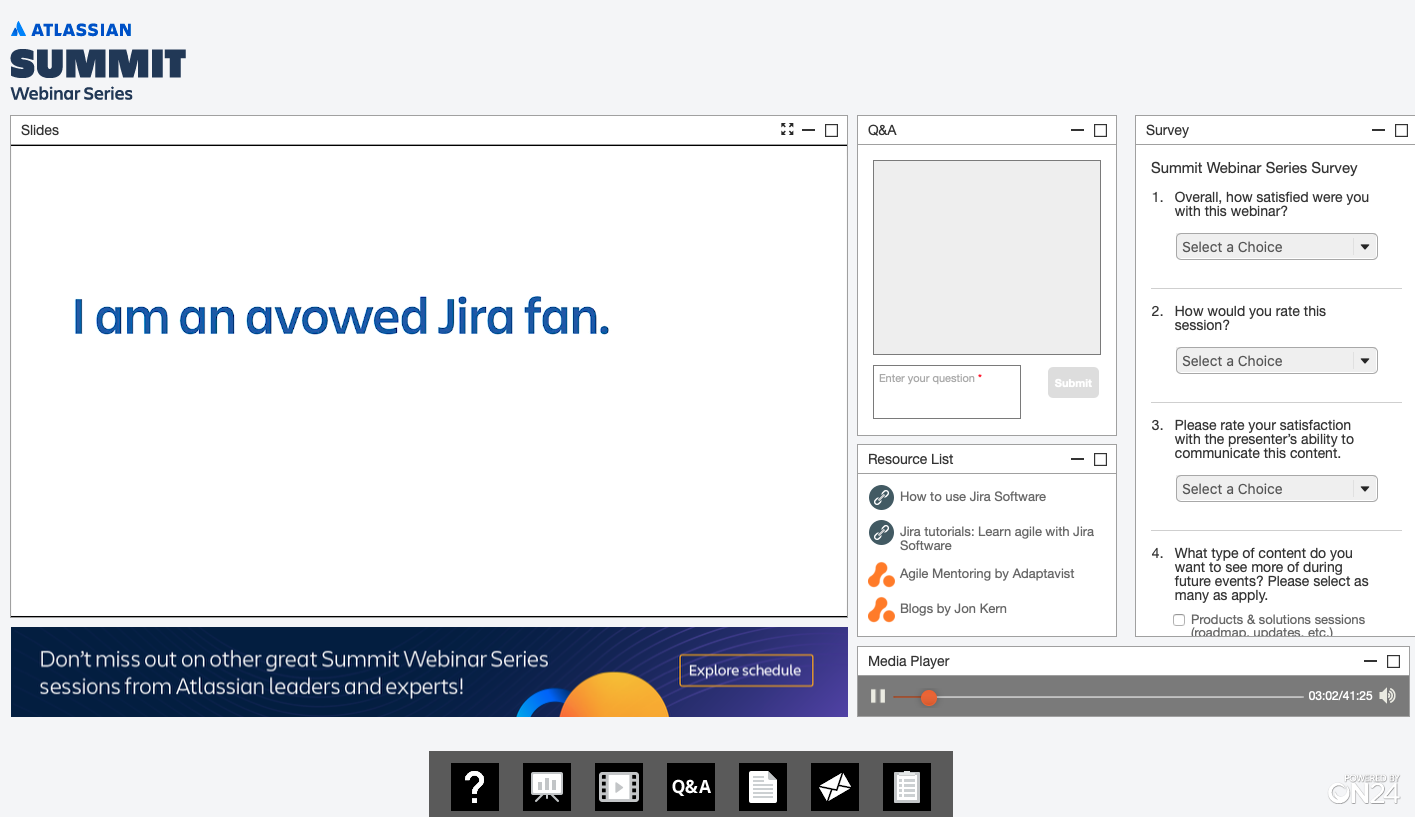
Task: Open the Resource List document dock icon
Action: point(763,787)
